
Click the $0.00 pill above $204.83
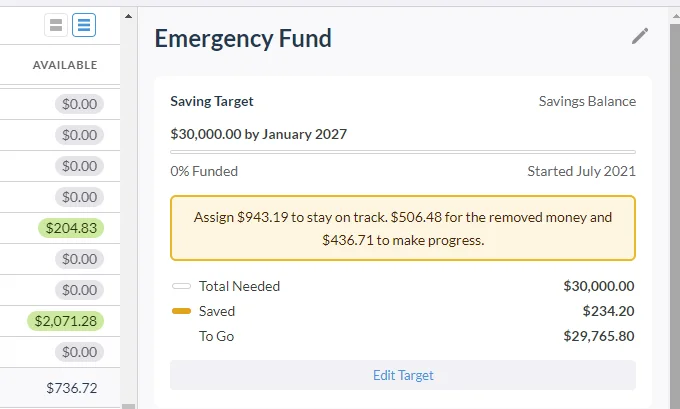coord(79,197)
